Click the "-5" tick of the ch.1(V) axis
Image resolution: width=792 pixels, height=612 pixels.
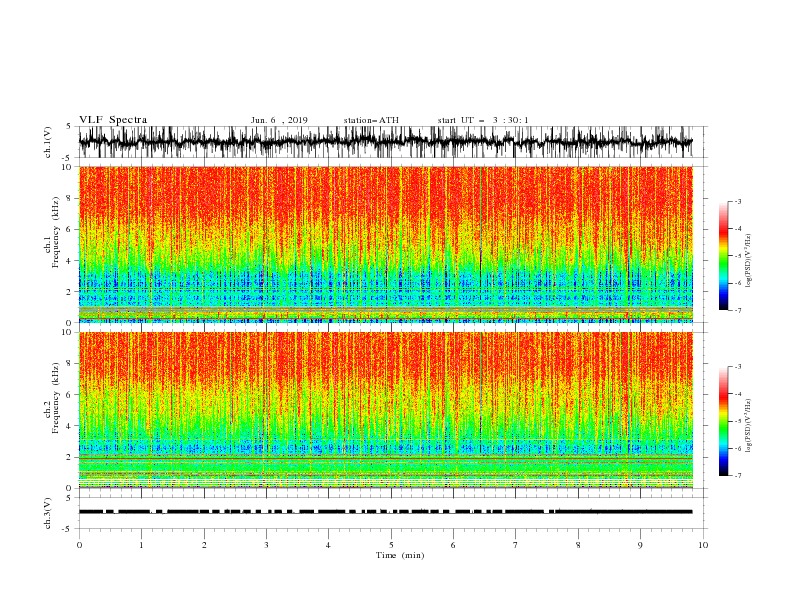coord(68,158)
